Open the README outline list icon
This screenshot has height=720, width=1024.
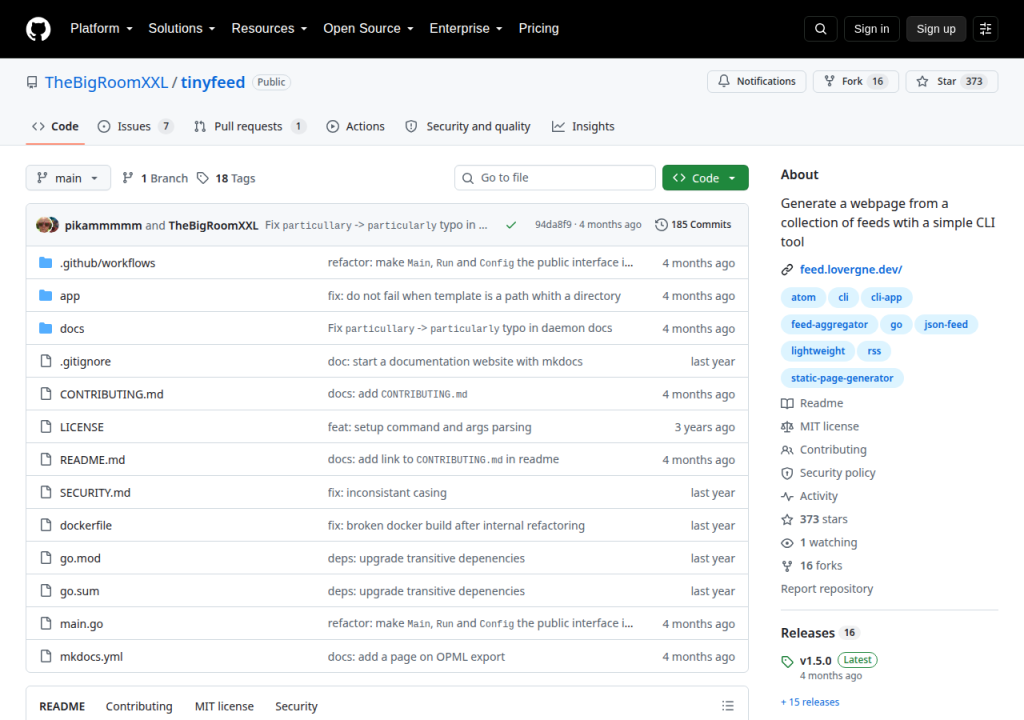point(728,706)
